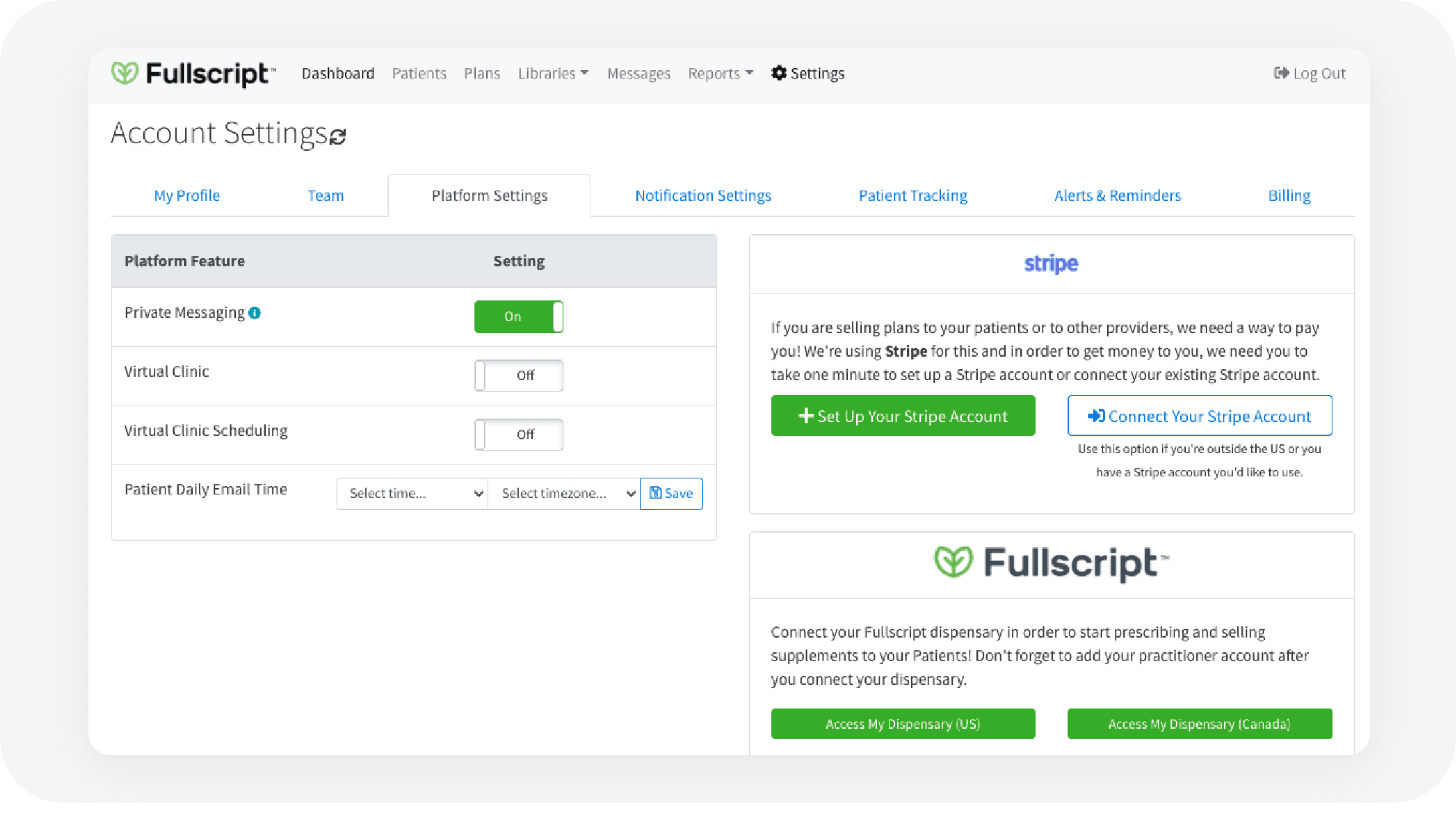Viewport: 1456px width, 819px height.
Task: Turn off the Private Messaging toggle
Action: (519, 316)
